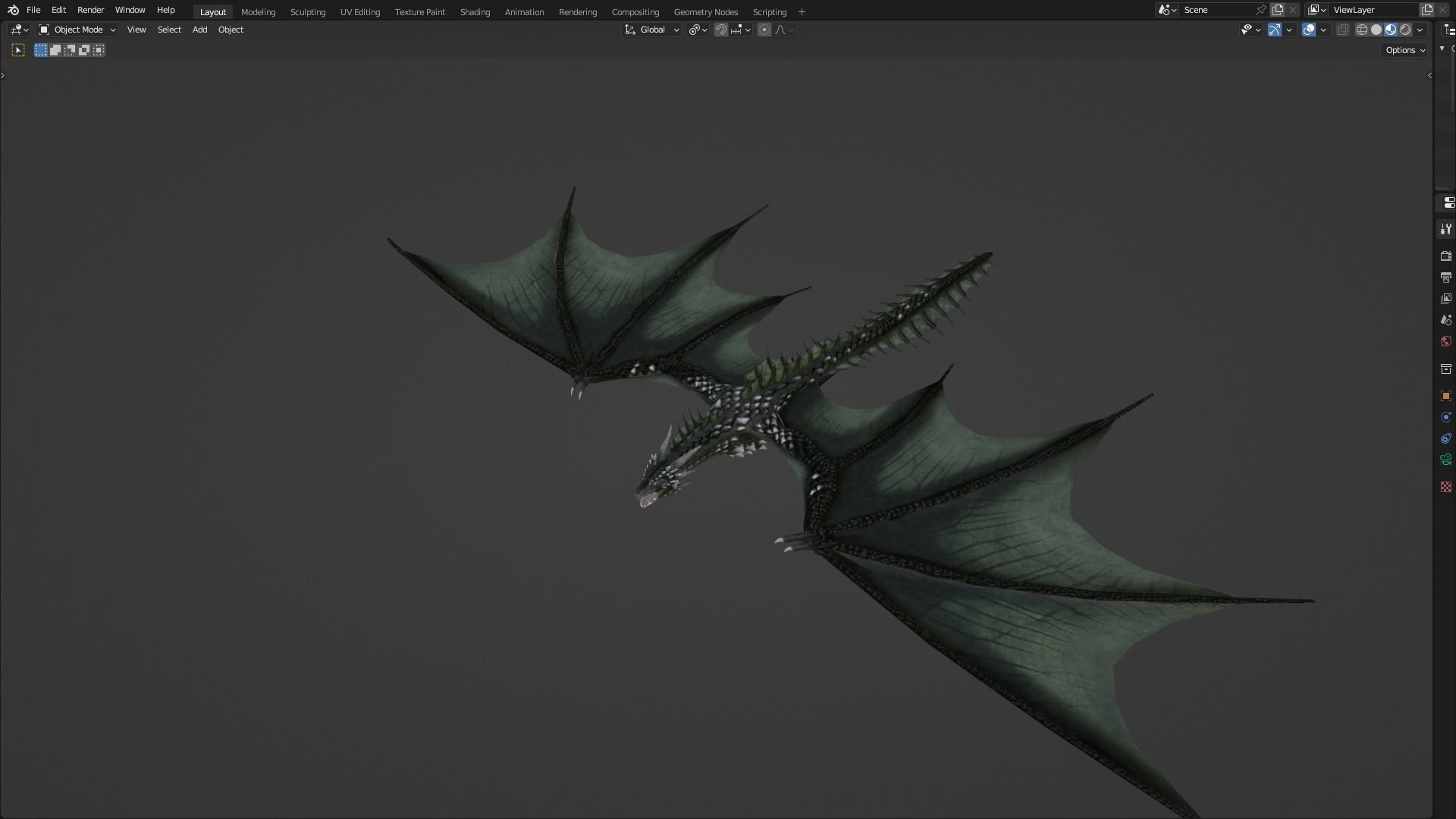Open the Window menu
Screen dimensions: 1456x819
coord(130,10)
